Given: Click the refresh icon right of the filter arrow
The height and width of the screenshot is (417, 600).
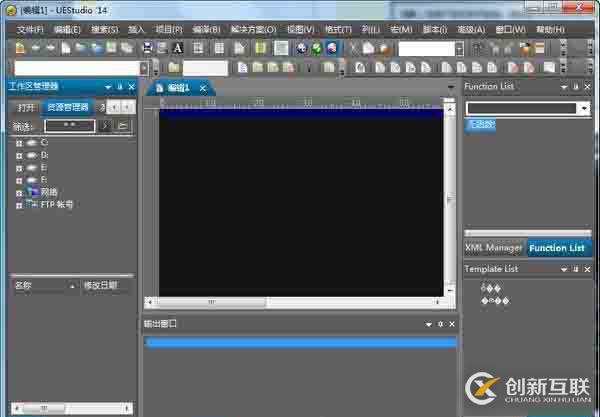Looking at the screenshot, I should click(x=123, y=126).
